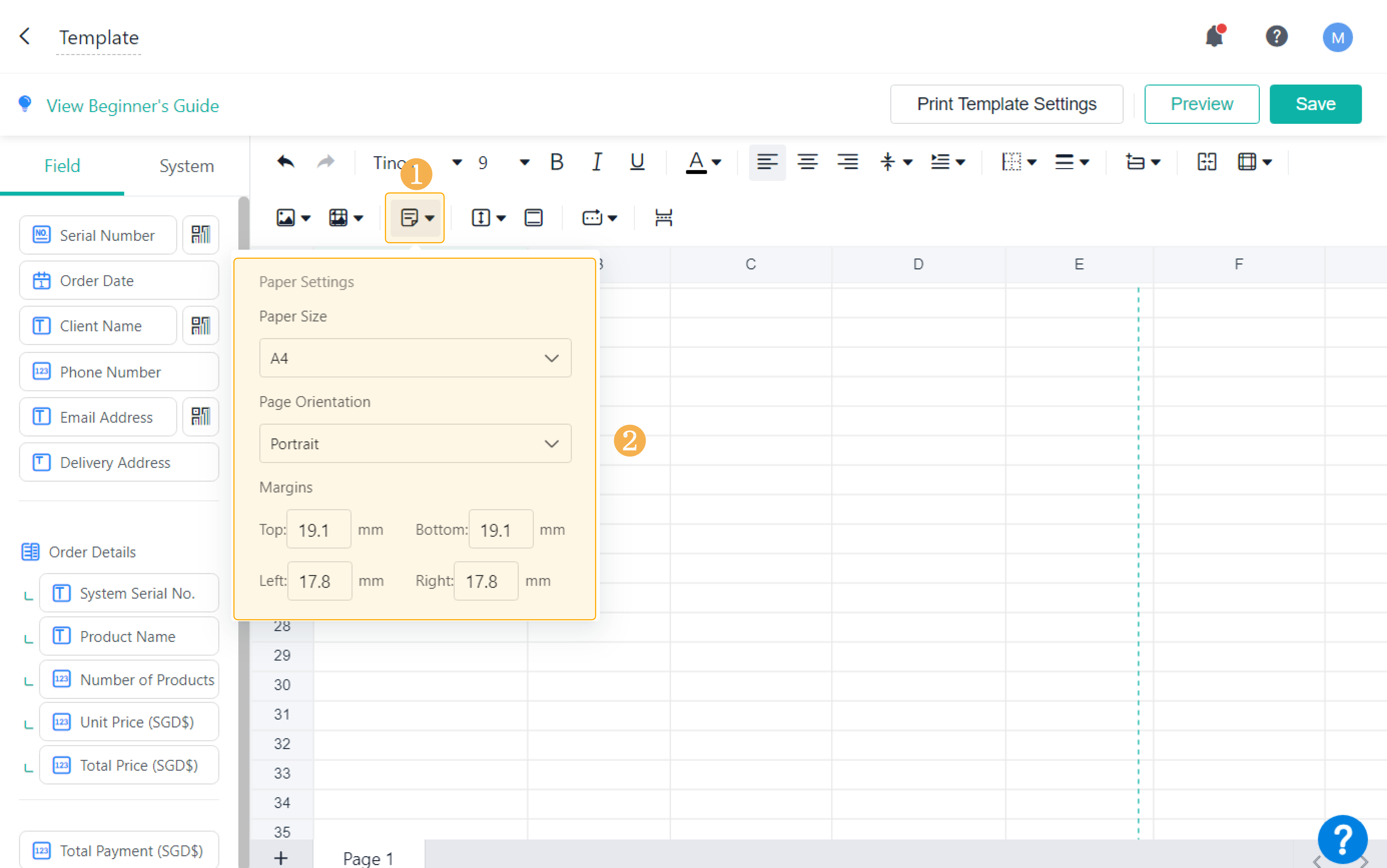Screen dimensions: 1387x868
Task: Open View Beginner's Guide link
Action: click(x=132, y=106)
